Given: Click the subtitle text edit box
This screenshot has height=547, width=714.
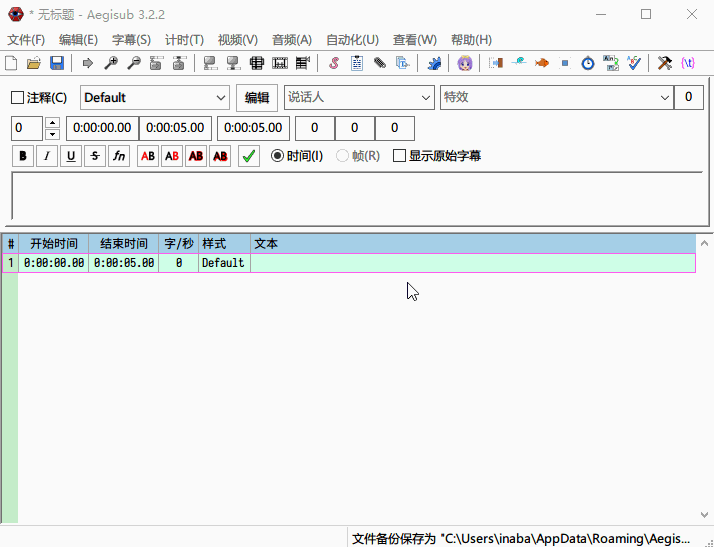Looking at the screenshot, I should 357,196.
